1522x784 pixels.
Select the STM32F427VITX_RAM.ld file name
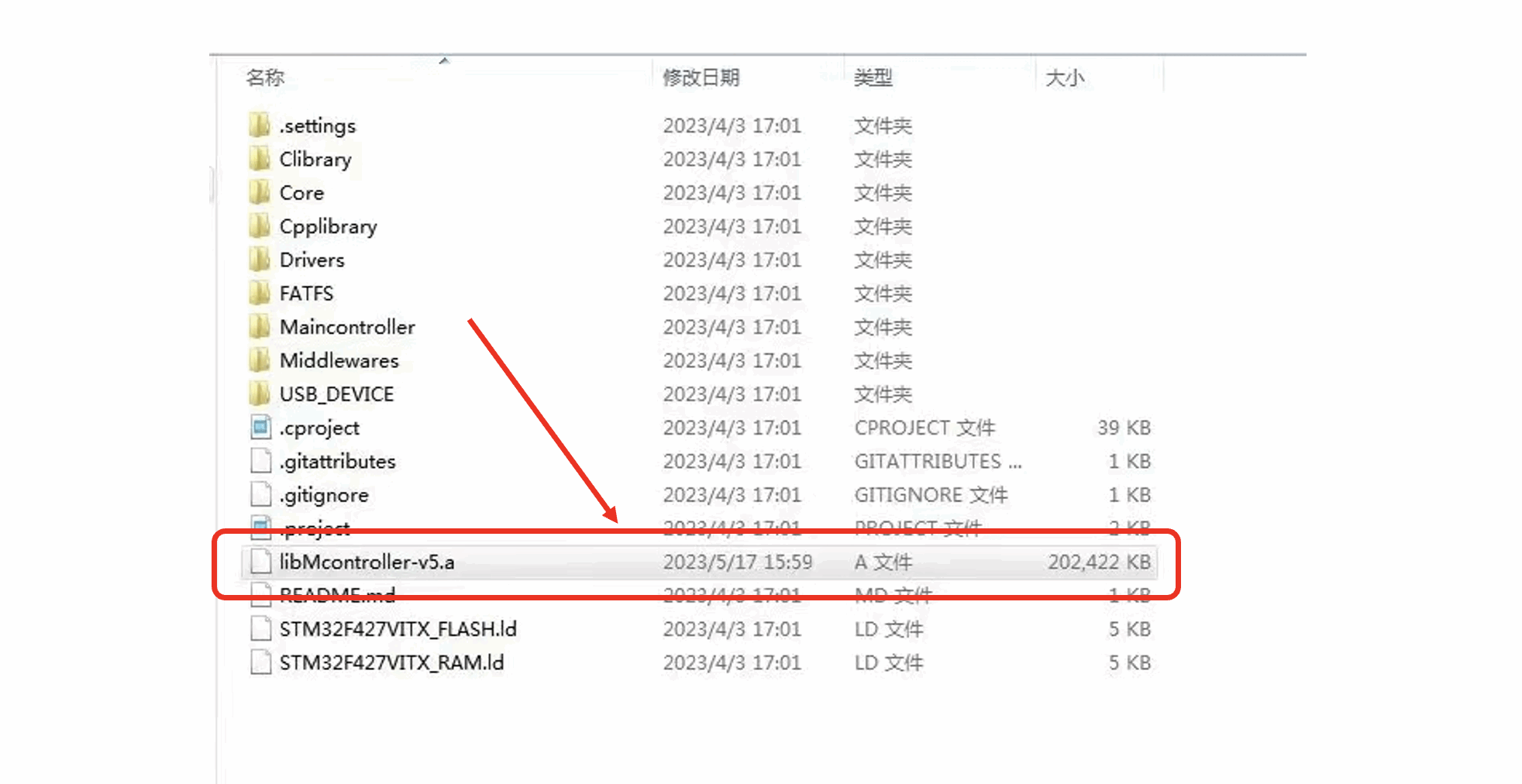pyautogui.click(x=391, y=662)
